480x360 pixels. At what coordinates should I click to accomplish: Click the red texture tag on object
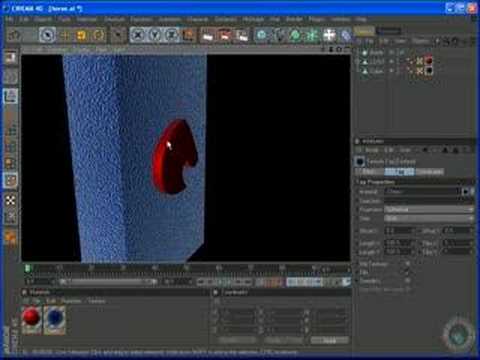click(429, 61)
